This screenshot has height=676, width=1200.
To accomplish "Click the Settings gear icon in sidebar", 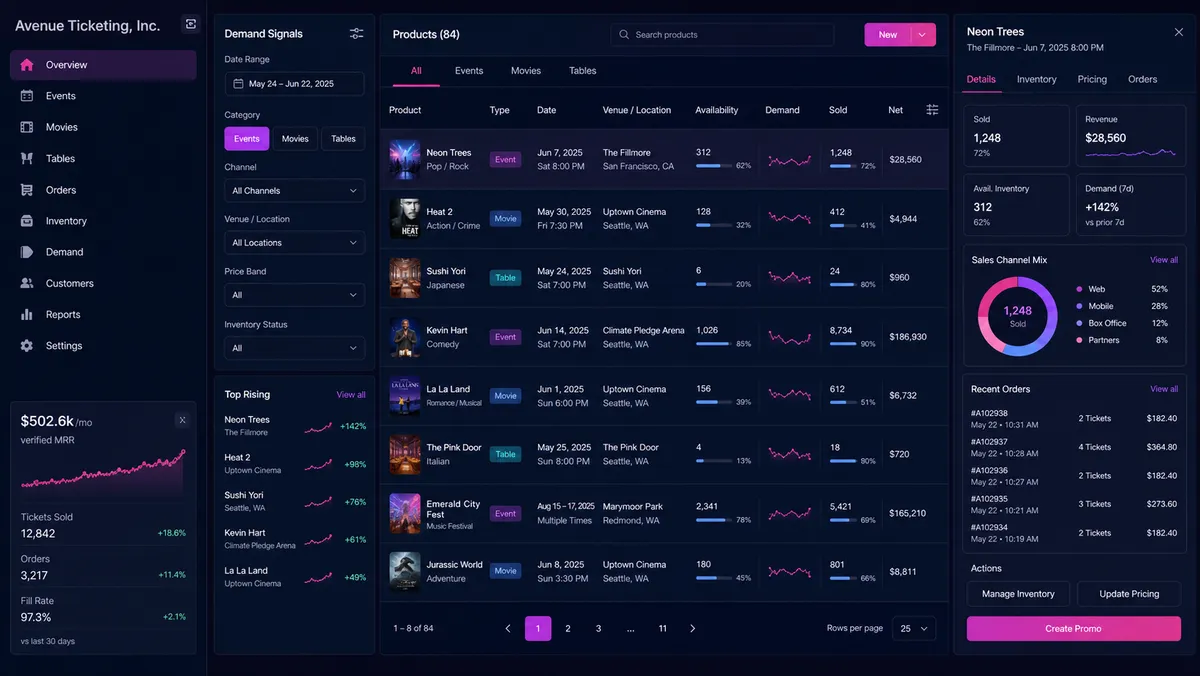I will (27, 346).
